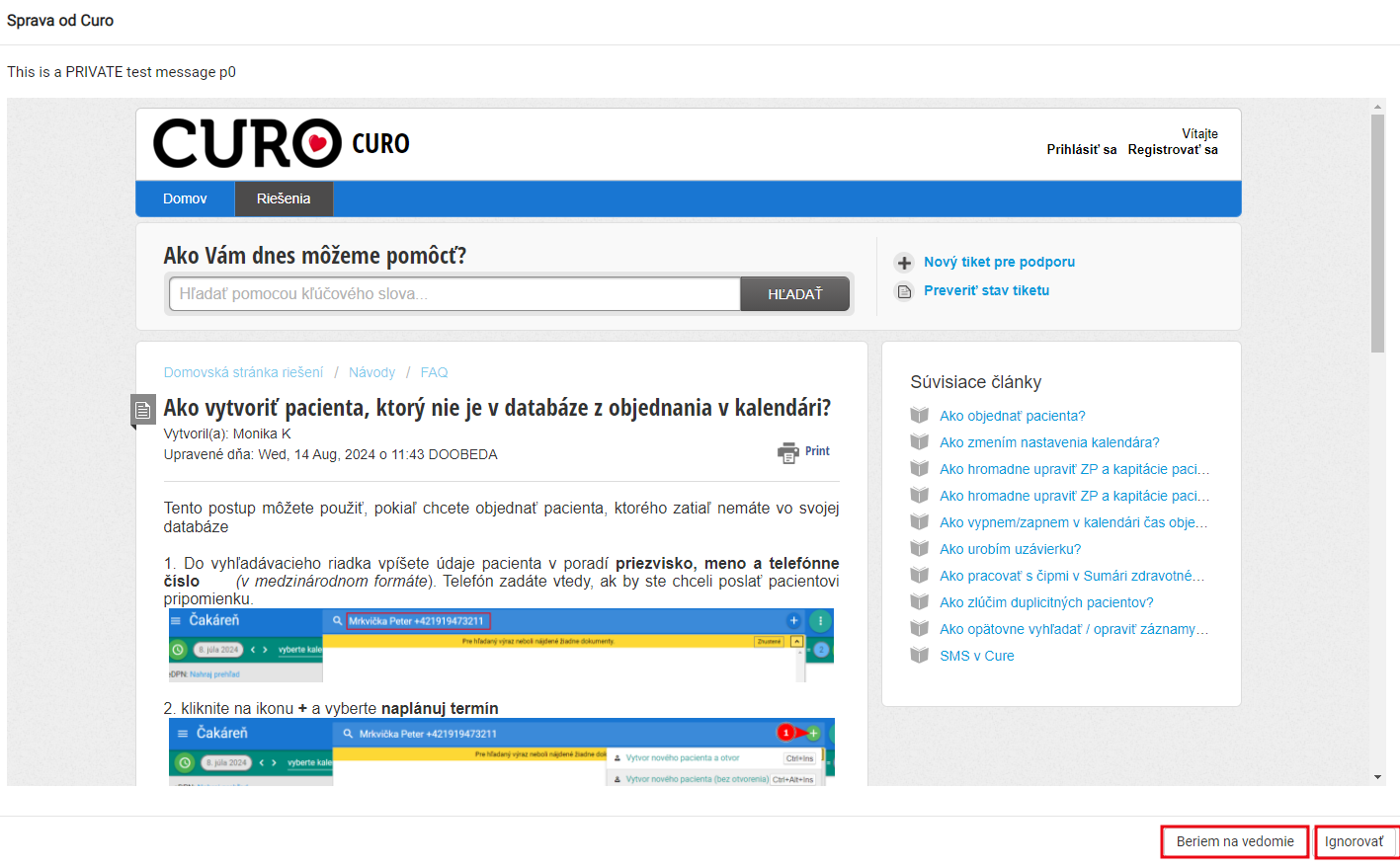Click the CURO heart logo
The height and width of the screenshot is (868, 1400).
(247, 143)
